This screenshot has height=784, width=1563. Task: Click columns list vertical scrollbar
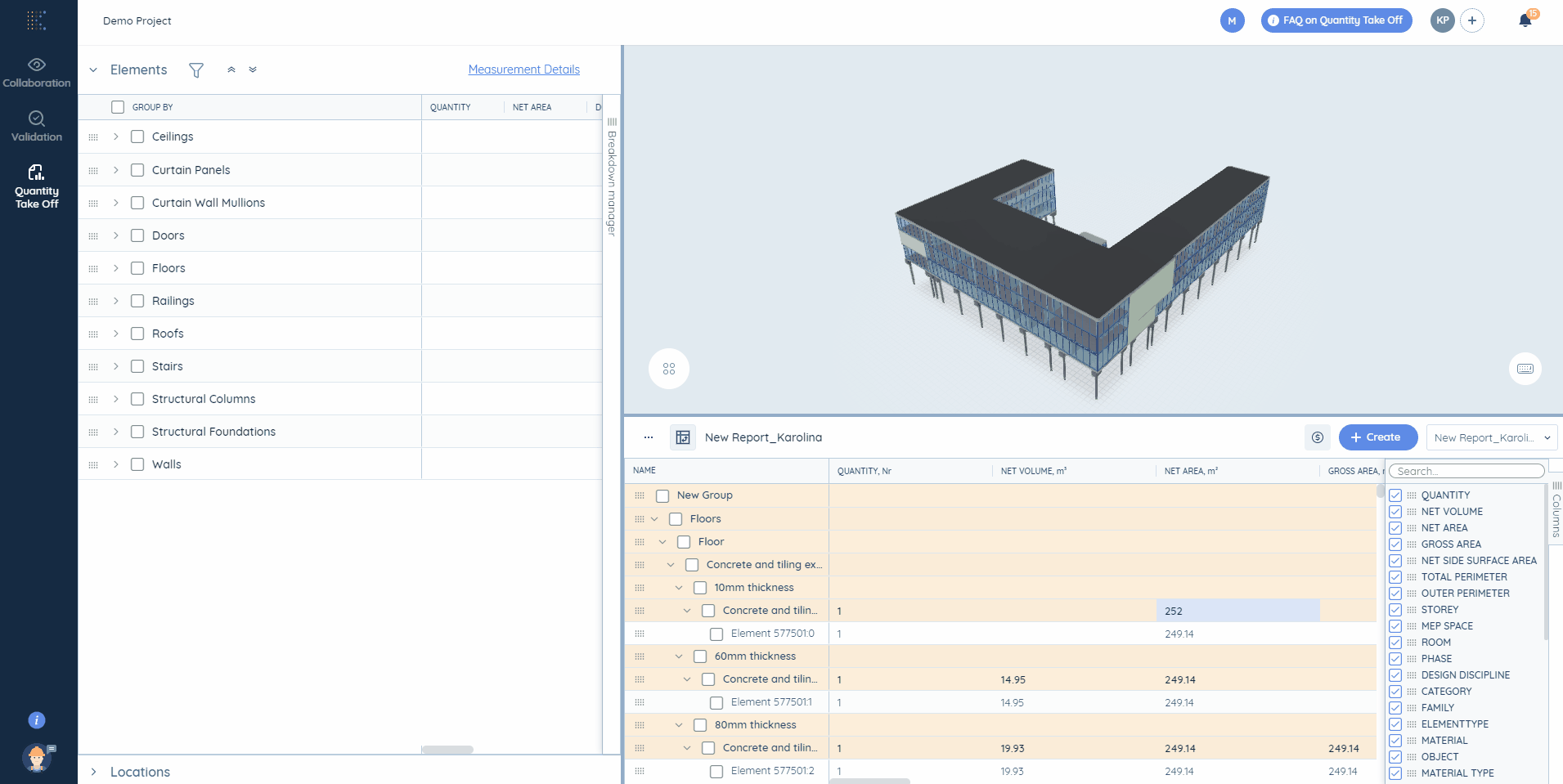1545,562
